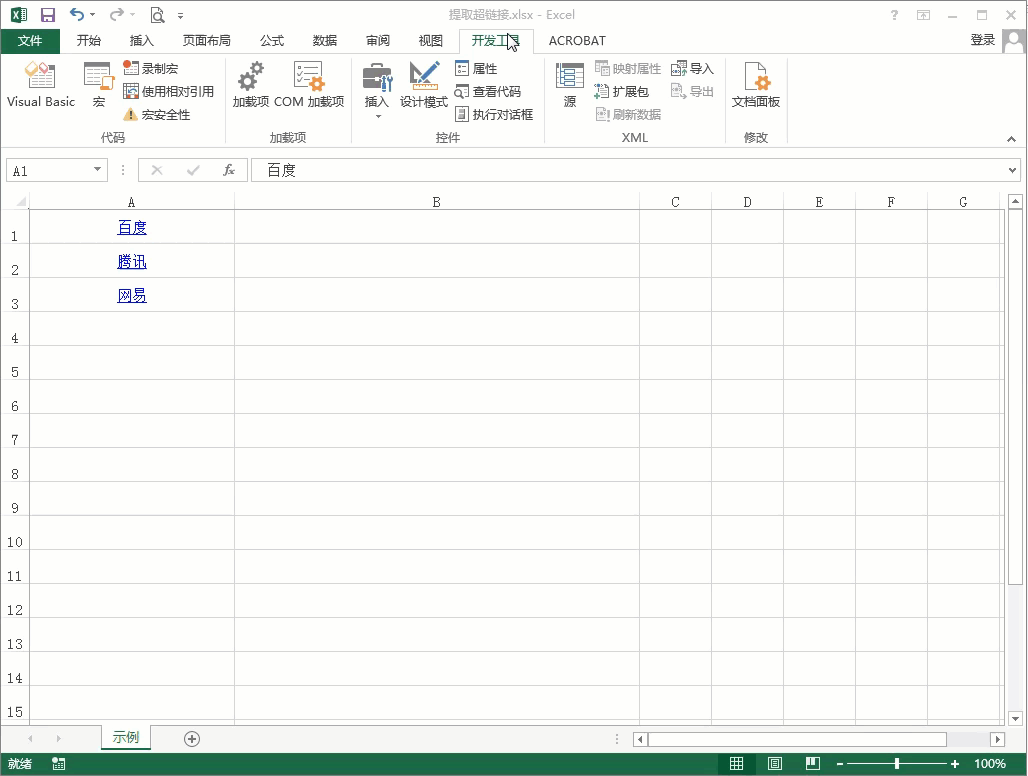Toggle 使用相对引用 relative references
This screenshot has height=776, width=1028.
click(168, 91)
